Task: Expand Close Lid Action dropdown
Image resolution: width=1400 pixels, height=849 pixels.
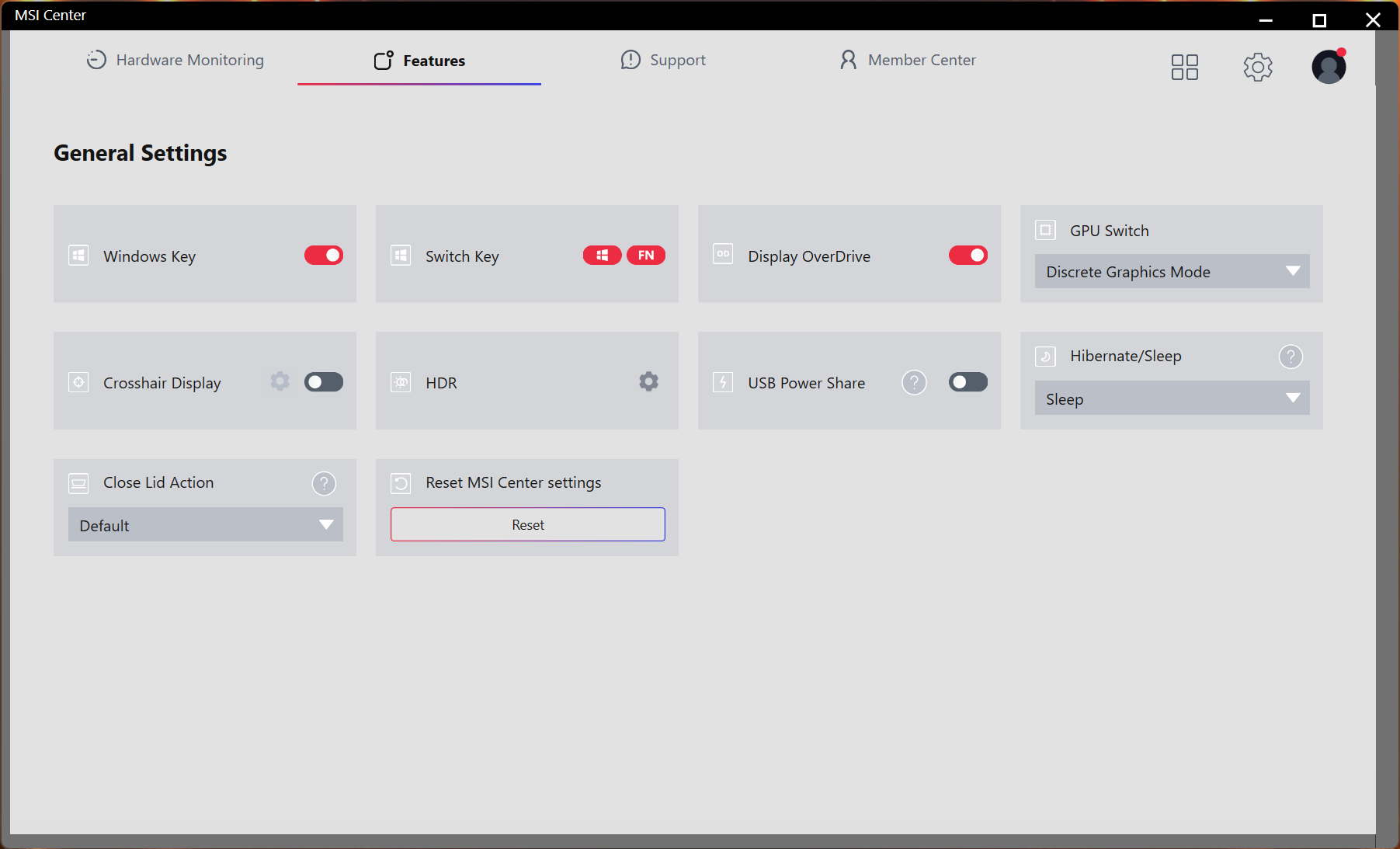Action: [x=205, y=525]
